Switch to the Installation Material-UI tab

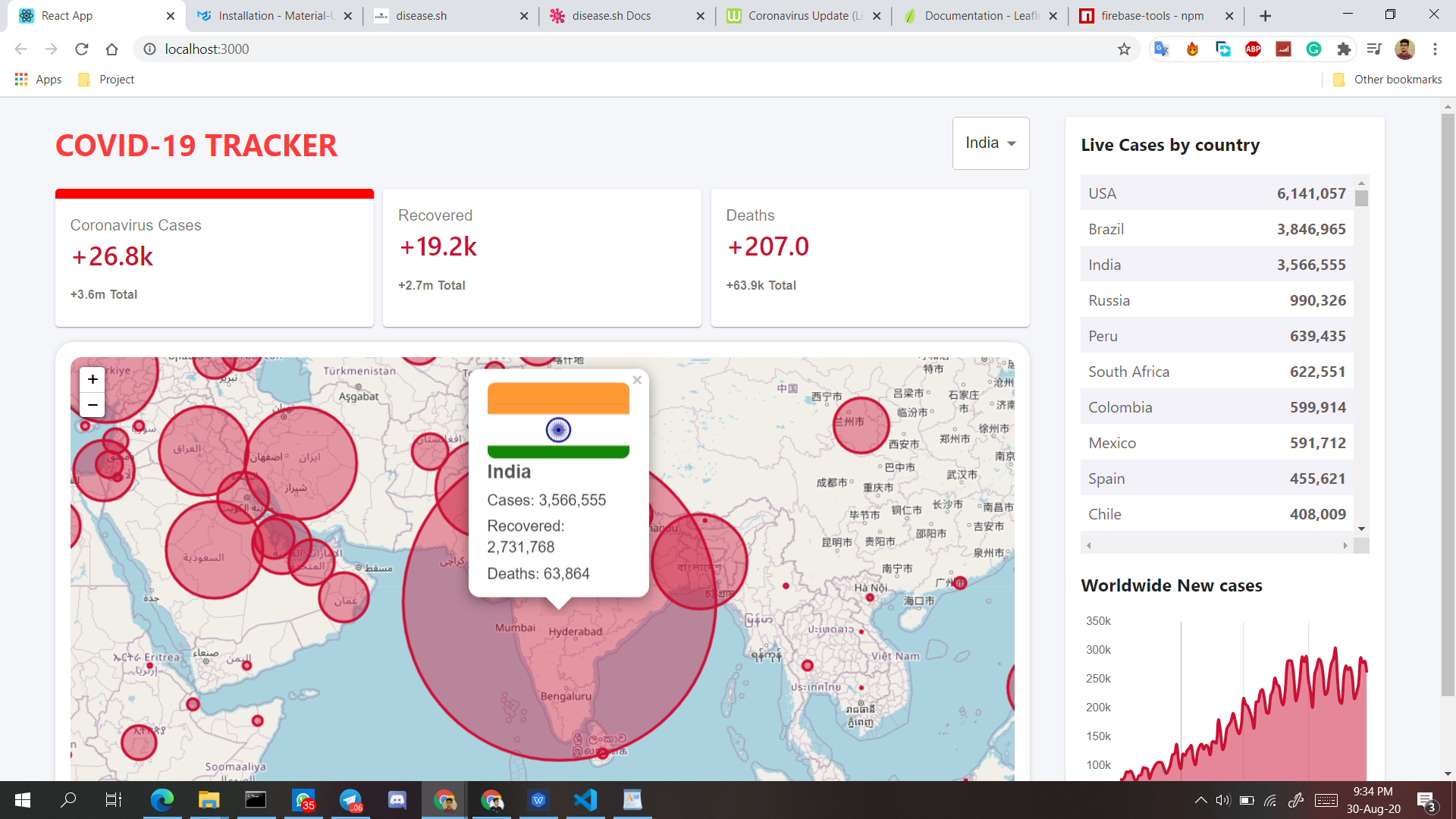[x=273, y=16]
